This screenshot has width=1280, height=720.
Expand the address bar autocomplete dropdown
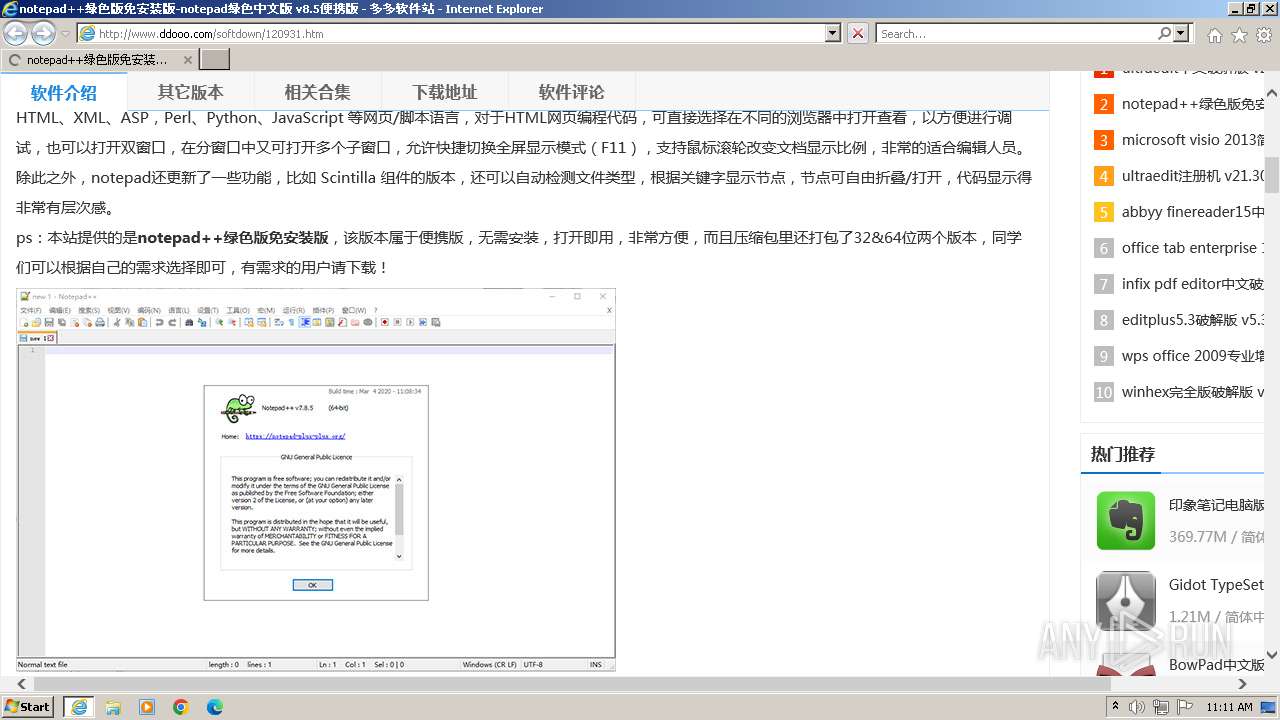pos(833,33)
